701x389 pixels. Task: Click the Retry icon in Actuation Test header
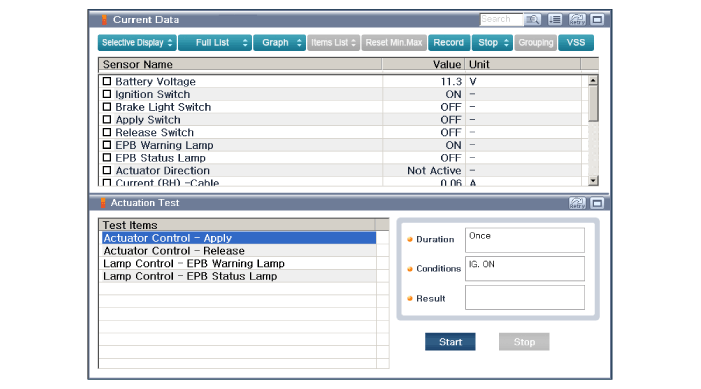point(577,203)
